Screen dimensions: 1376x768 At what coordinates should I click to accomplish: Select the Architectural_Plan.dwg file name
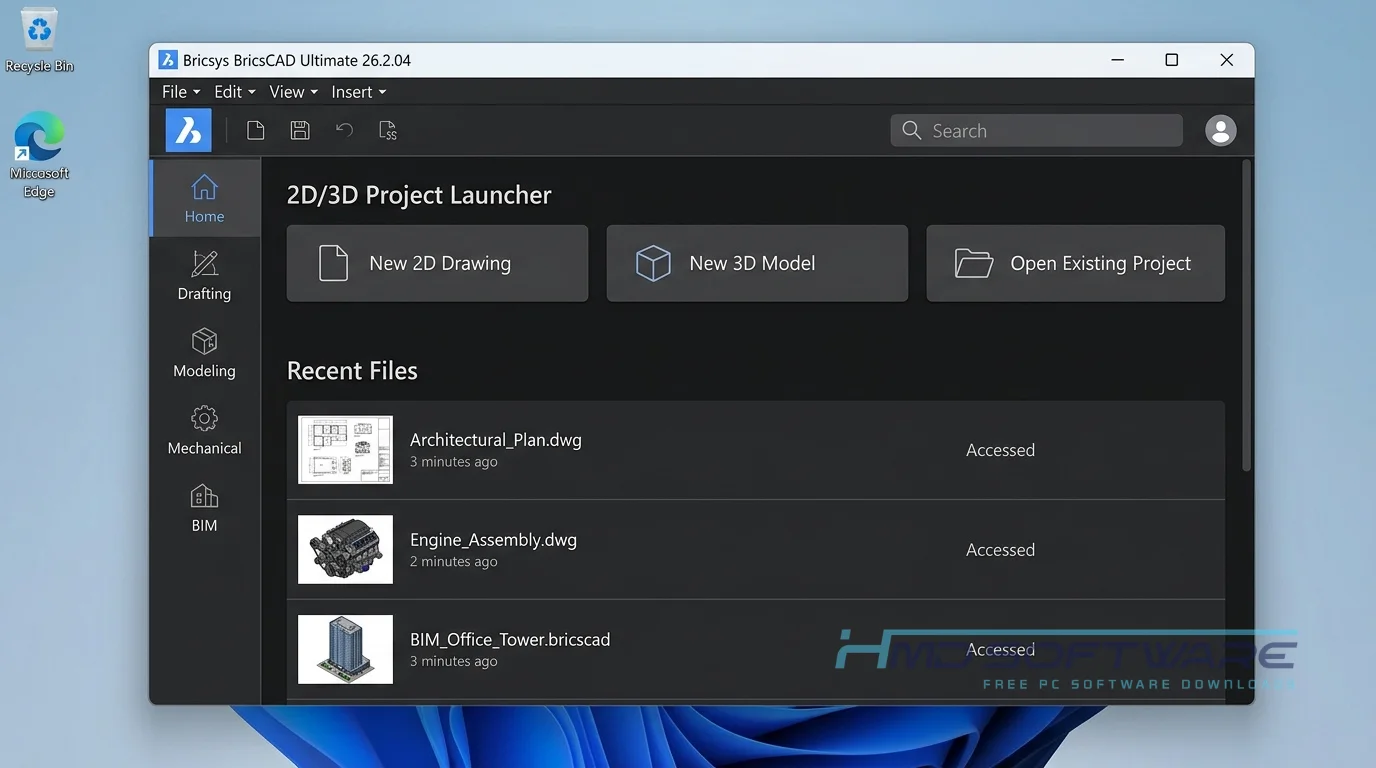pos(495,440)
